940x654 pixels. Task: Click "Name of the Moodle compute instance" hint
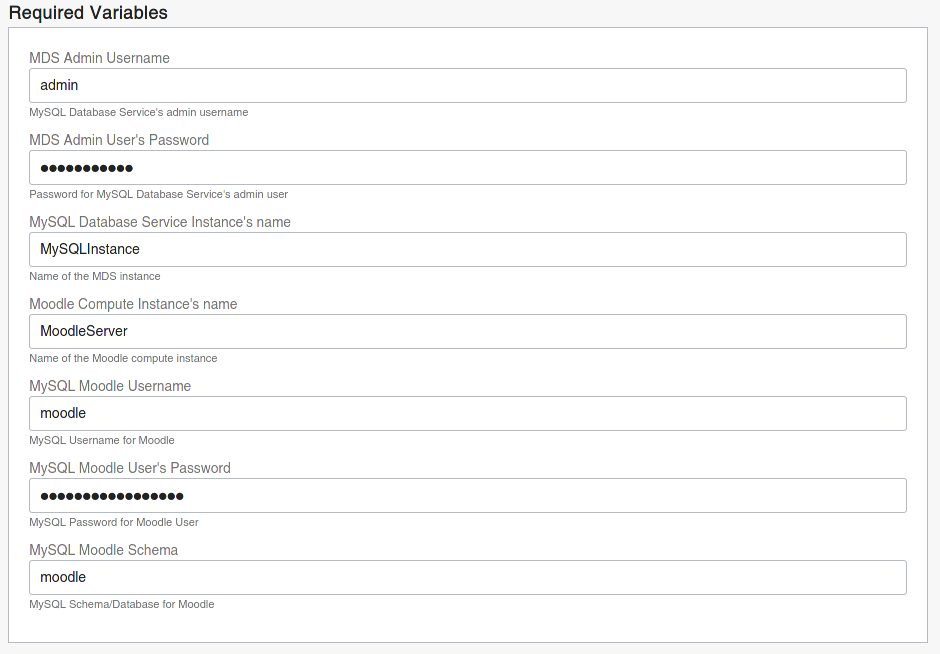coord(123,358)
